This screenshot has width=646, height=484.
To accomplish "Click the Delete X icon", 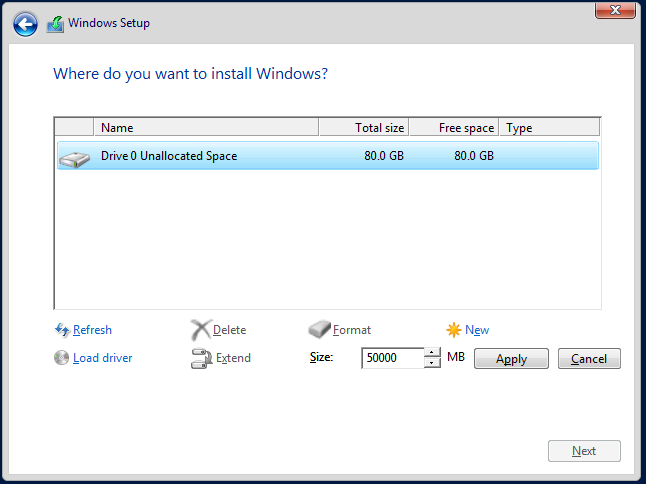I will (x=201, y=330).
